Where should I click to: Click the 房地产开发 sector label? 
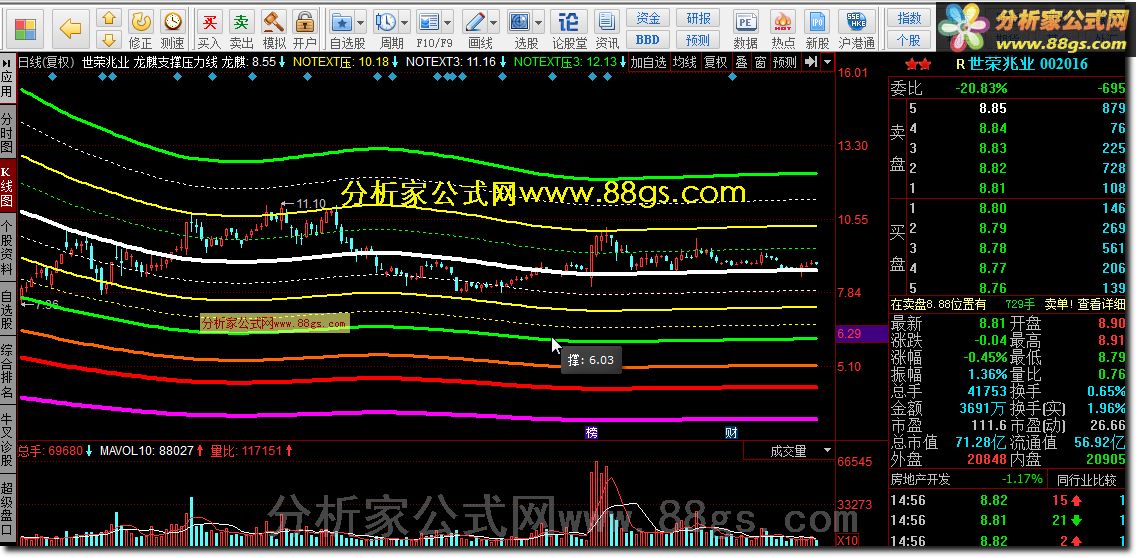920,480
